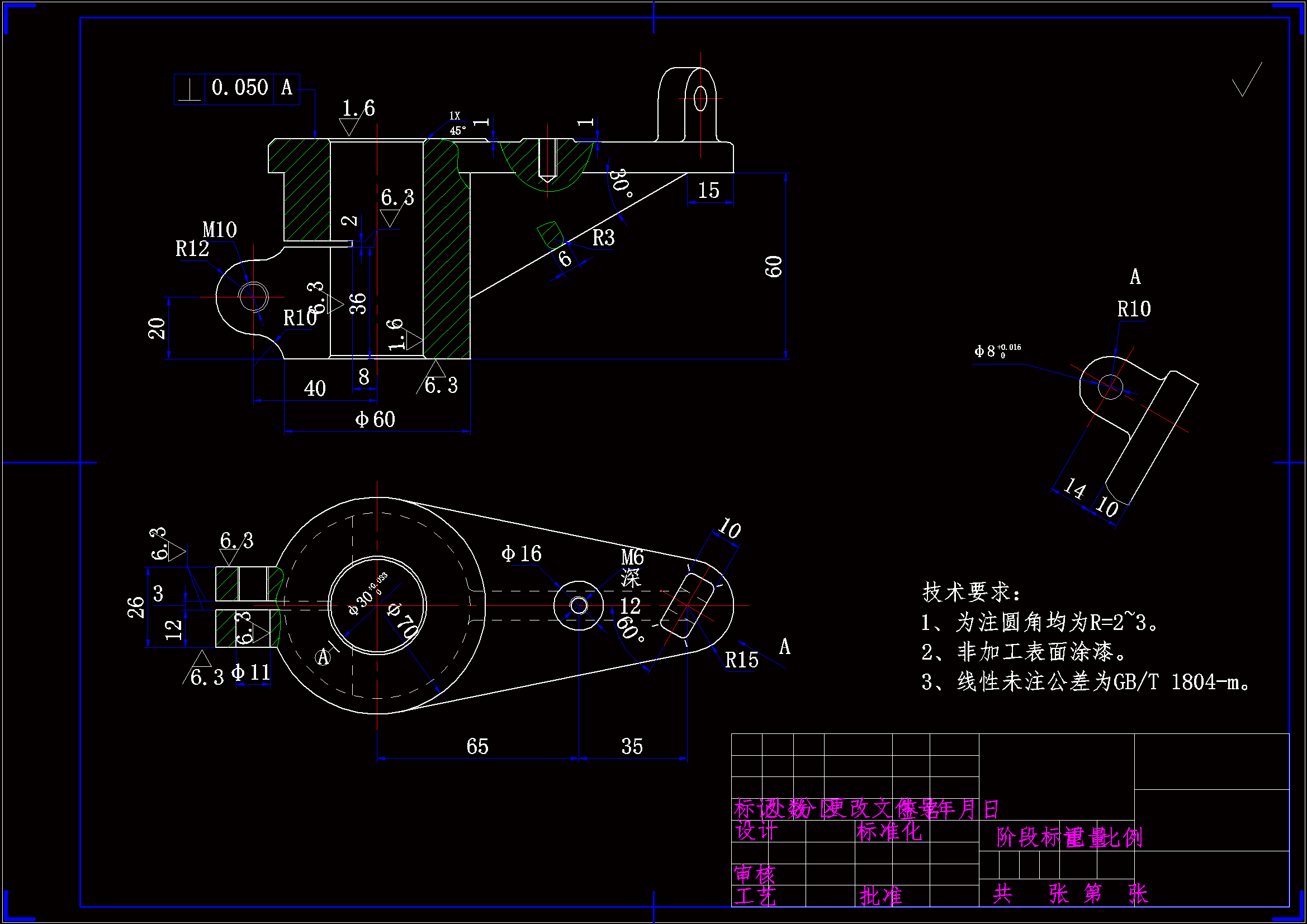Select the R15 radius label

[742, 660]
